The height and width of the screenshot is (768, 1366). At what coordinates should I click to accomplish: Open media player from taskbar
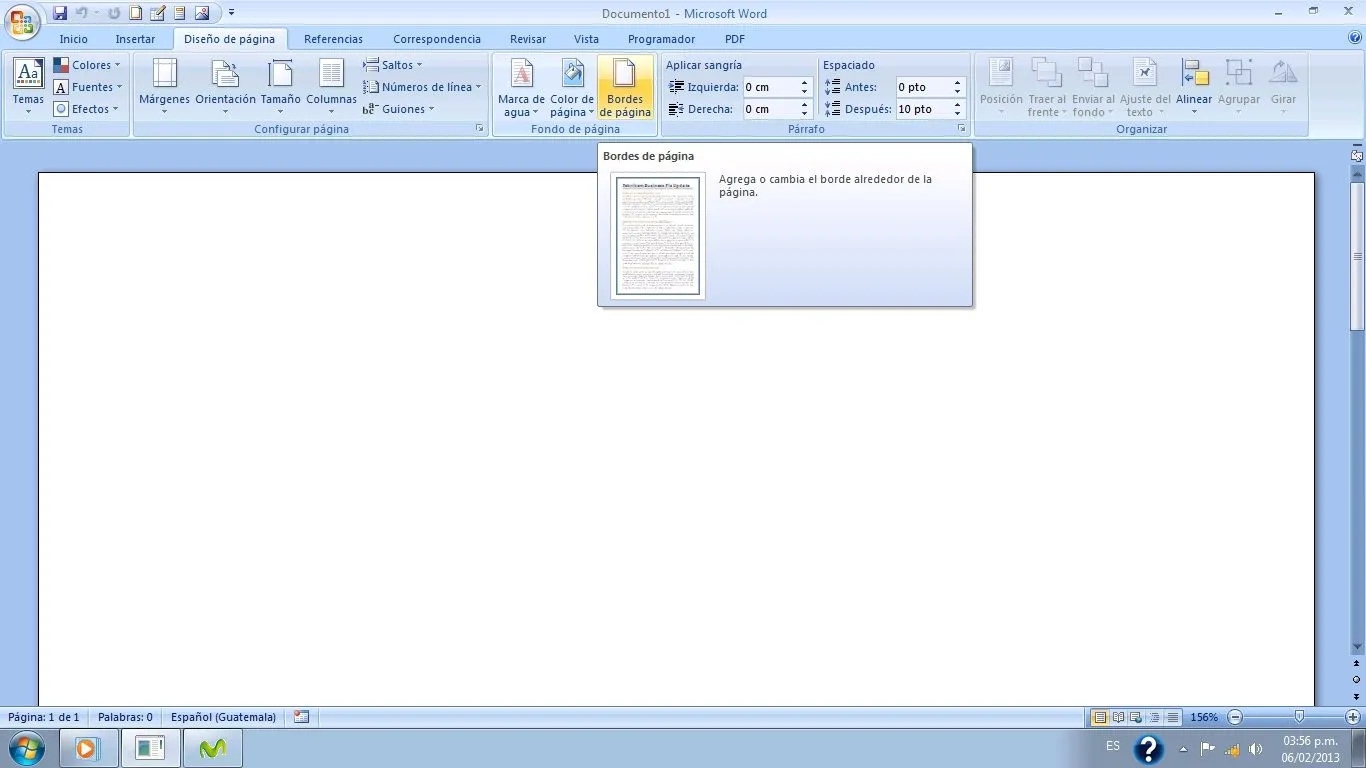point(89,748)
